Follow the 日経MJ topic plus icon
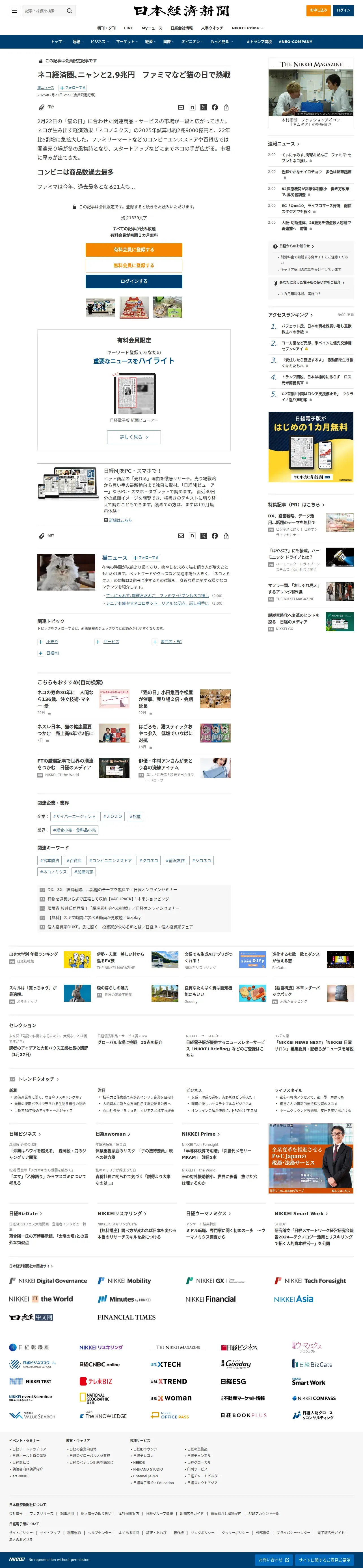 [x=41, y=653]
